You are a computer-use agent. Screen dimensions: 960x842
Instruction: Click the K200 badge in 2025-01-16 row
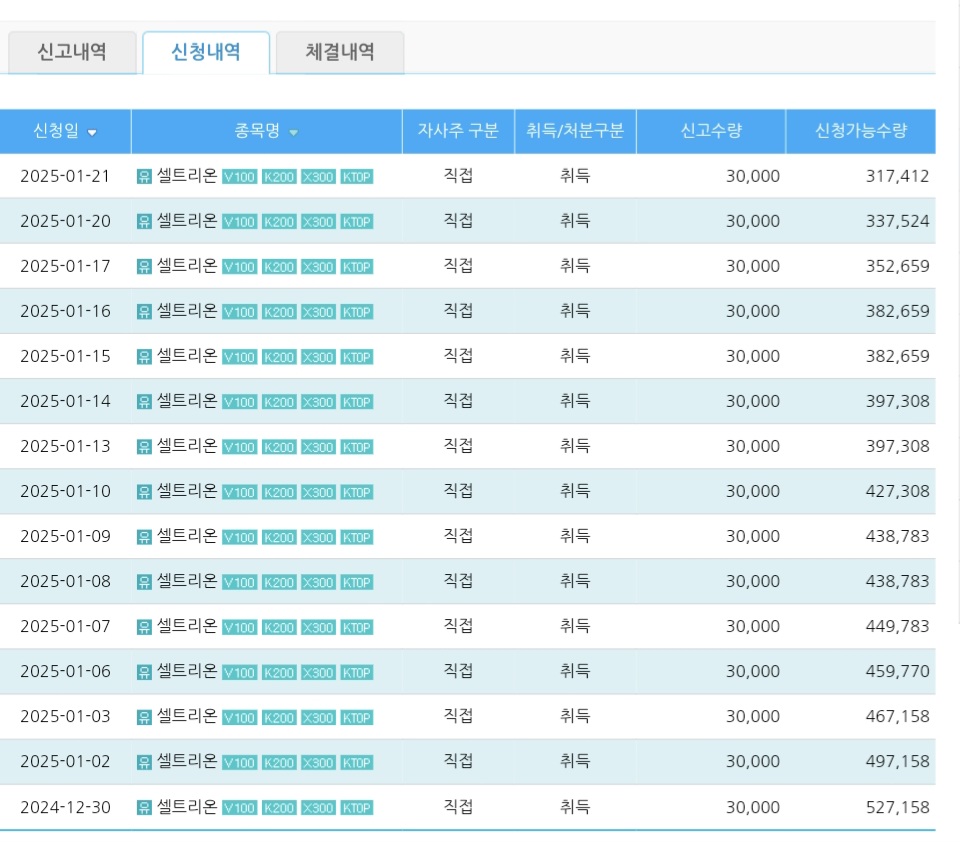[279, 312]
